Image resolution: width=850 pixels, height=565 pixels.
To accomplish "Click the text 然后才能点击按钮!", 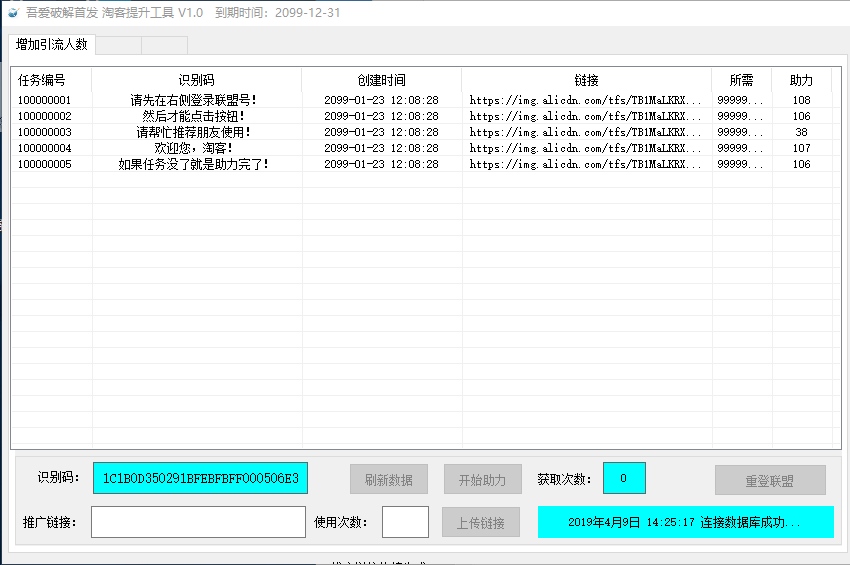I will click(x=194, y=116).
